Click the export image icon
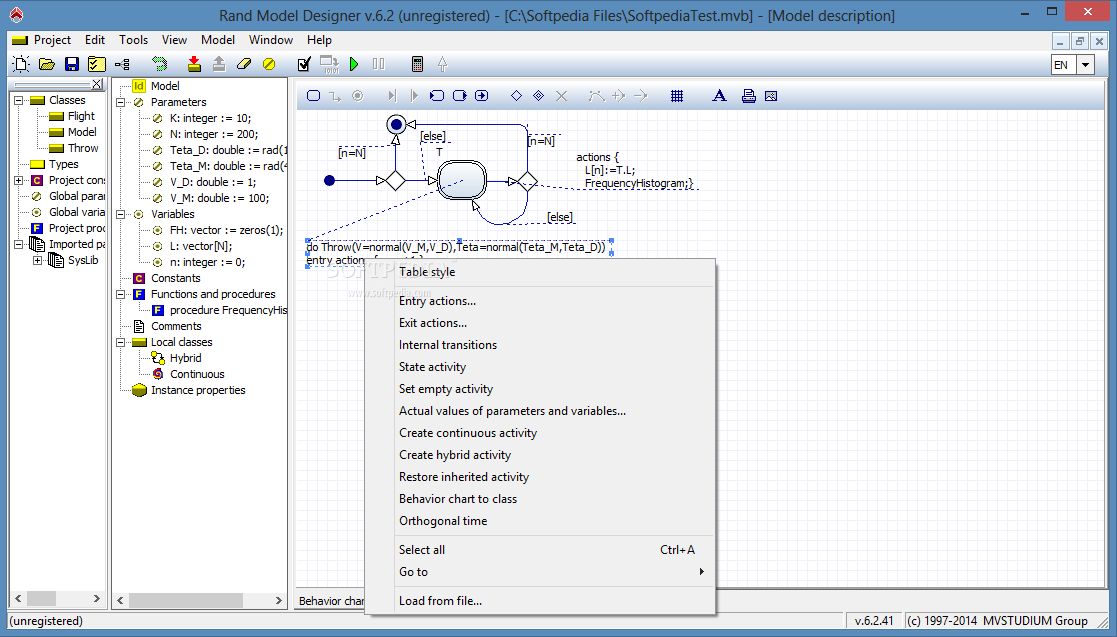Viewport: 1117px width, 637px height. point(771,95)
